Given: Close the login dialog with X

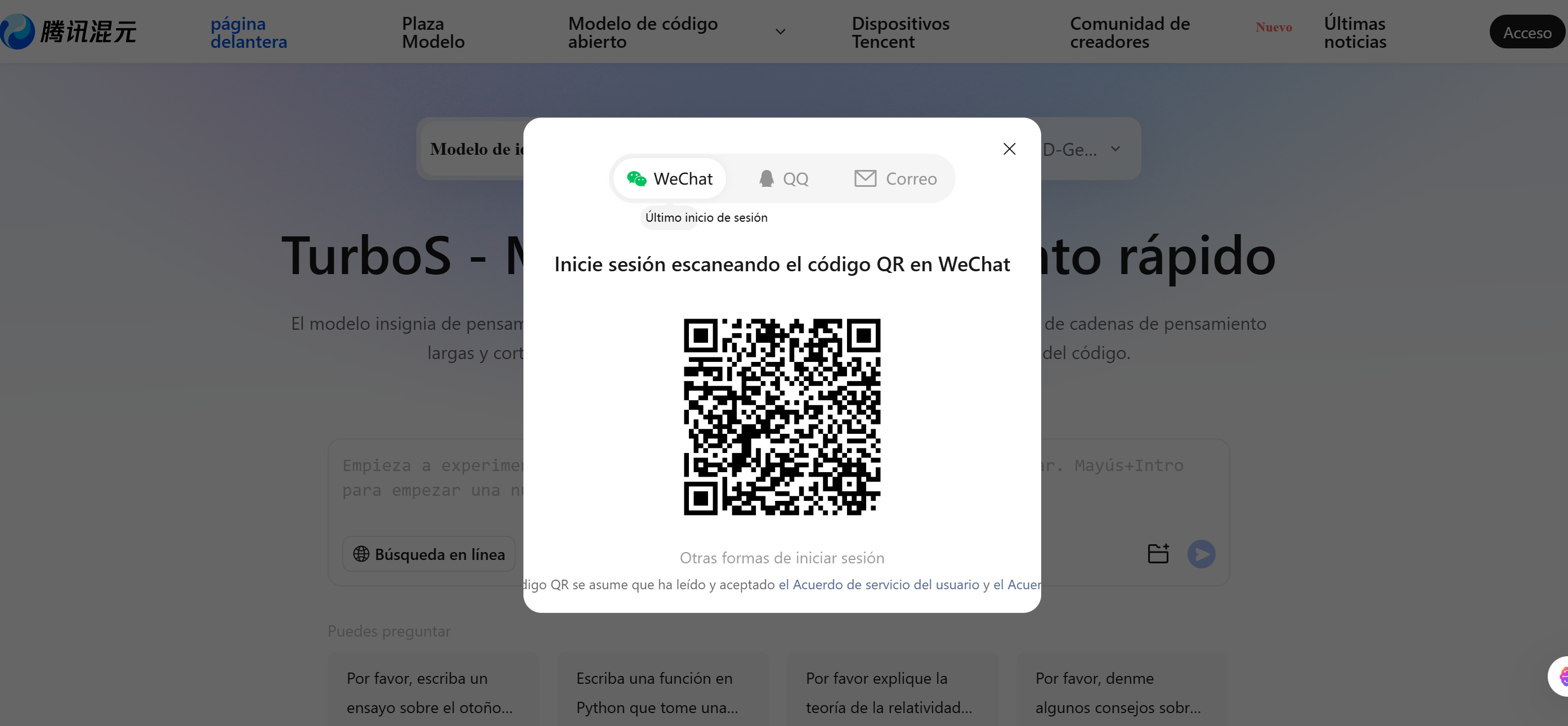Looking at the screenshot, I should tap(1009, 149).
